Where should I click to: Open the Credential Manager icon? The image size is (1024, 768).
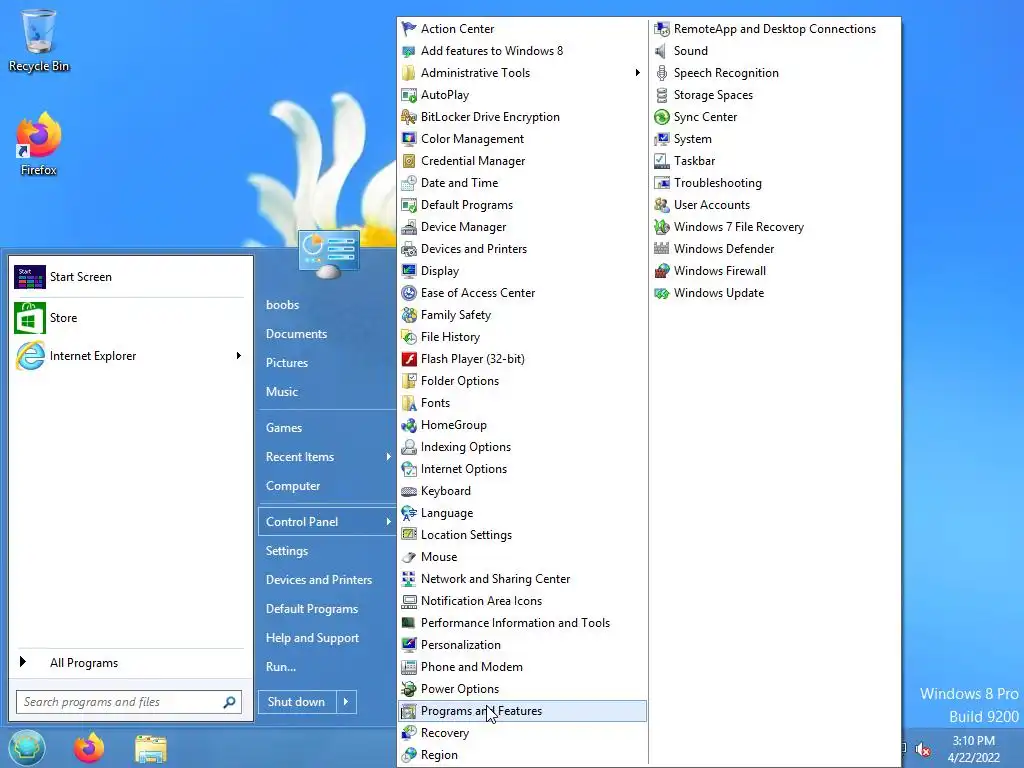(409, 161)
